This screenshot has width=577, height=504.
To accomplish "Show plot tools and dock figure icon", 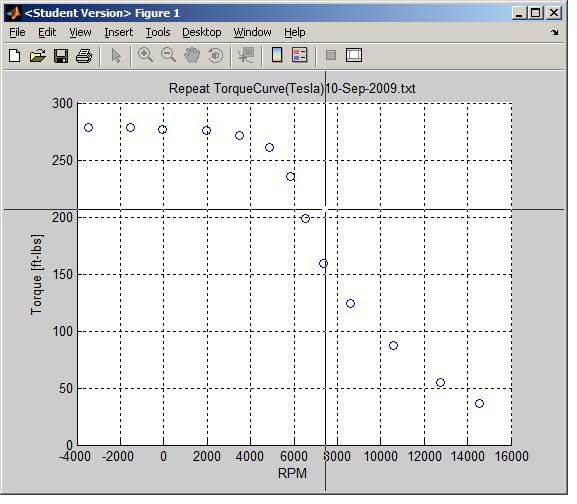I will [x=354, y=55].
